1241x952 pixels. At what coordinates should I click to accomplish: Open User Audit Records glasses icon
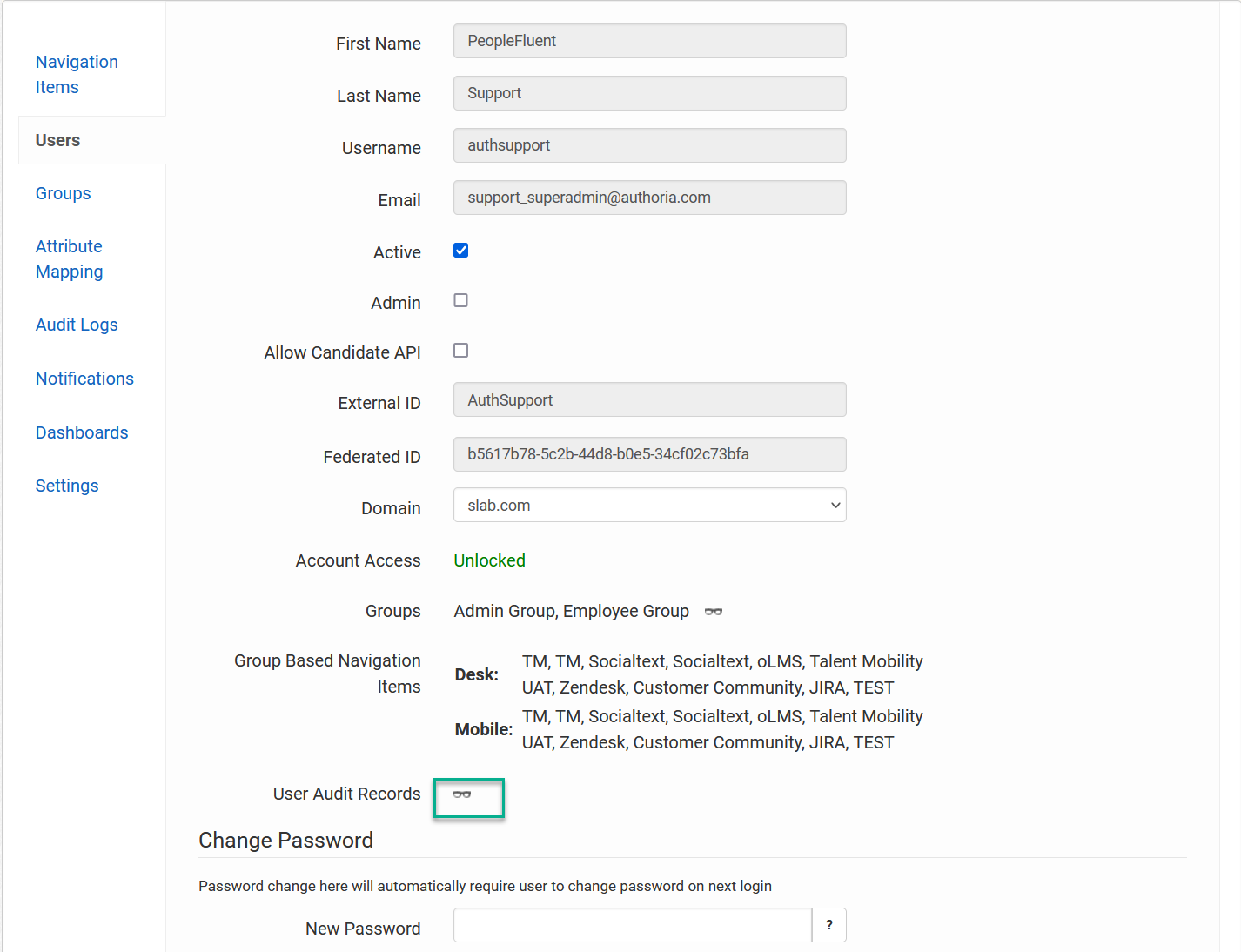pos(462,794)
